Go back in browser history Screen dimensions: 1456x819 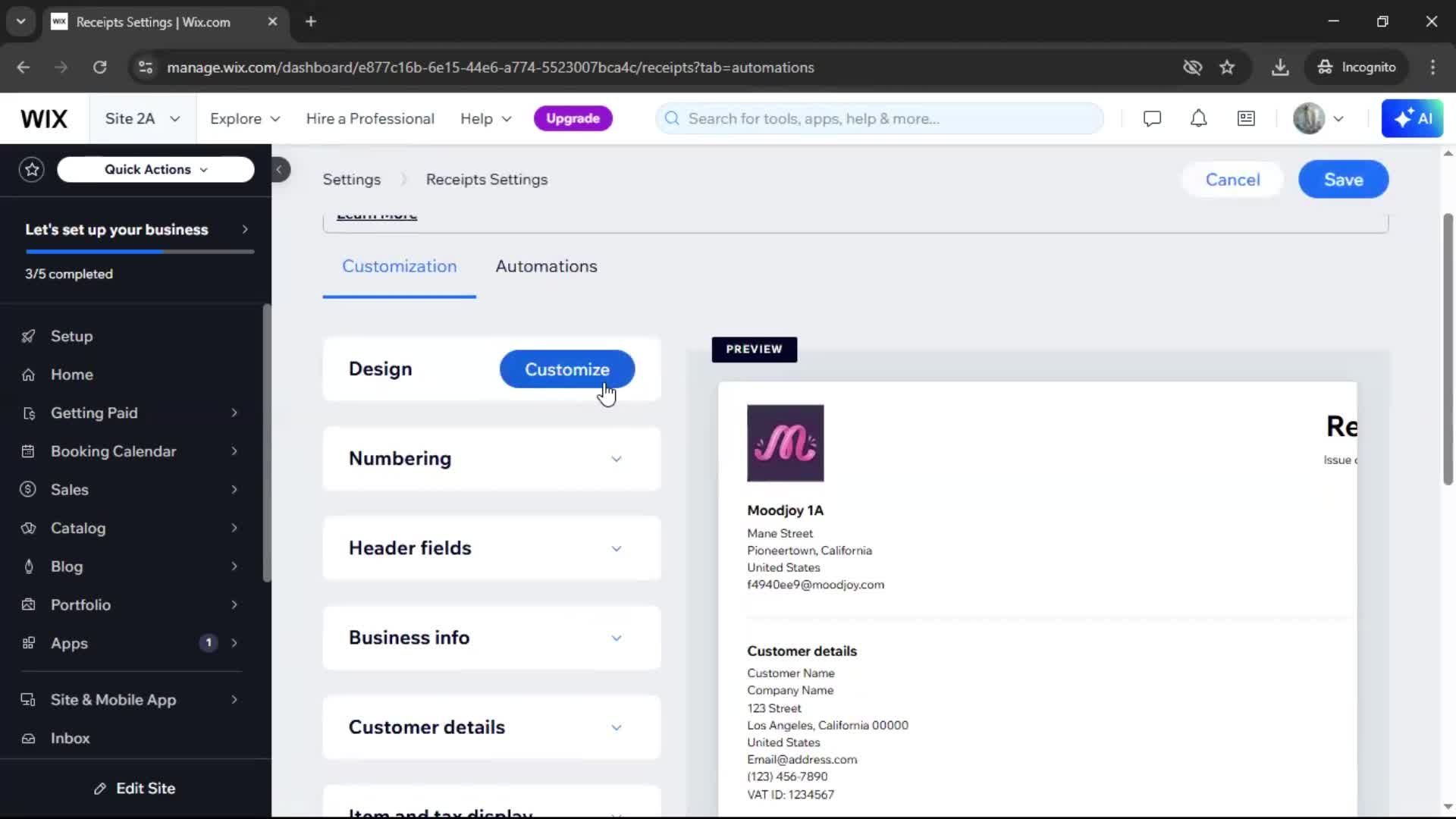pos(24,67)
